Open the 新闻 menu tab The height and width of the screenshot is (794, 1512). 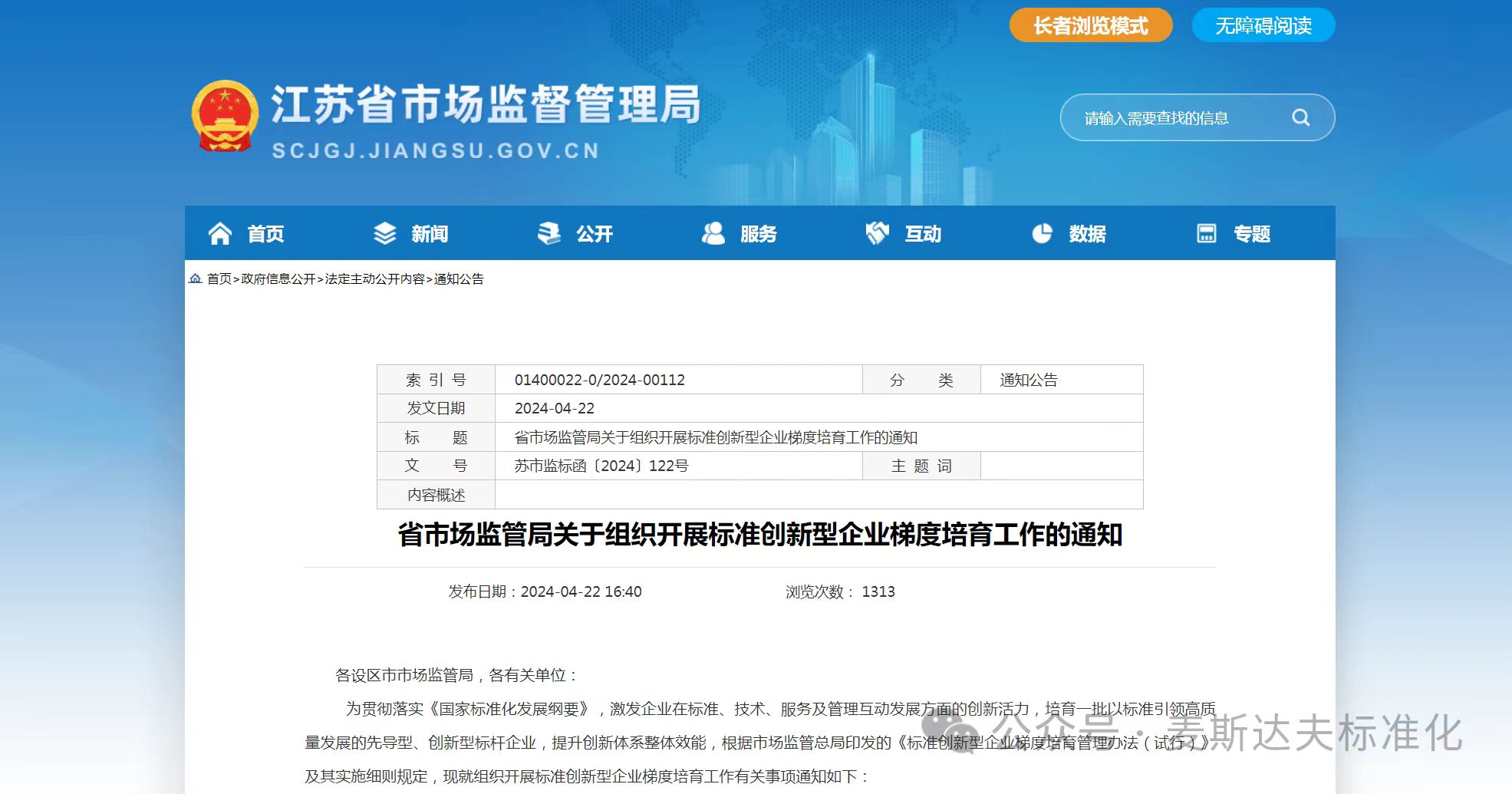pyautogui.click(x=430, y=234)
